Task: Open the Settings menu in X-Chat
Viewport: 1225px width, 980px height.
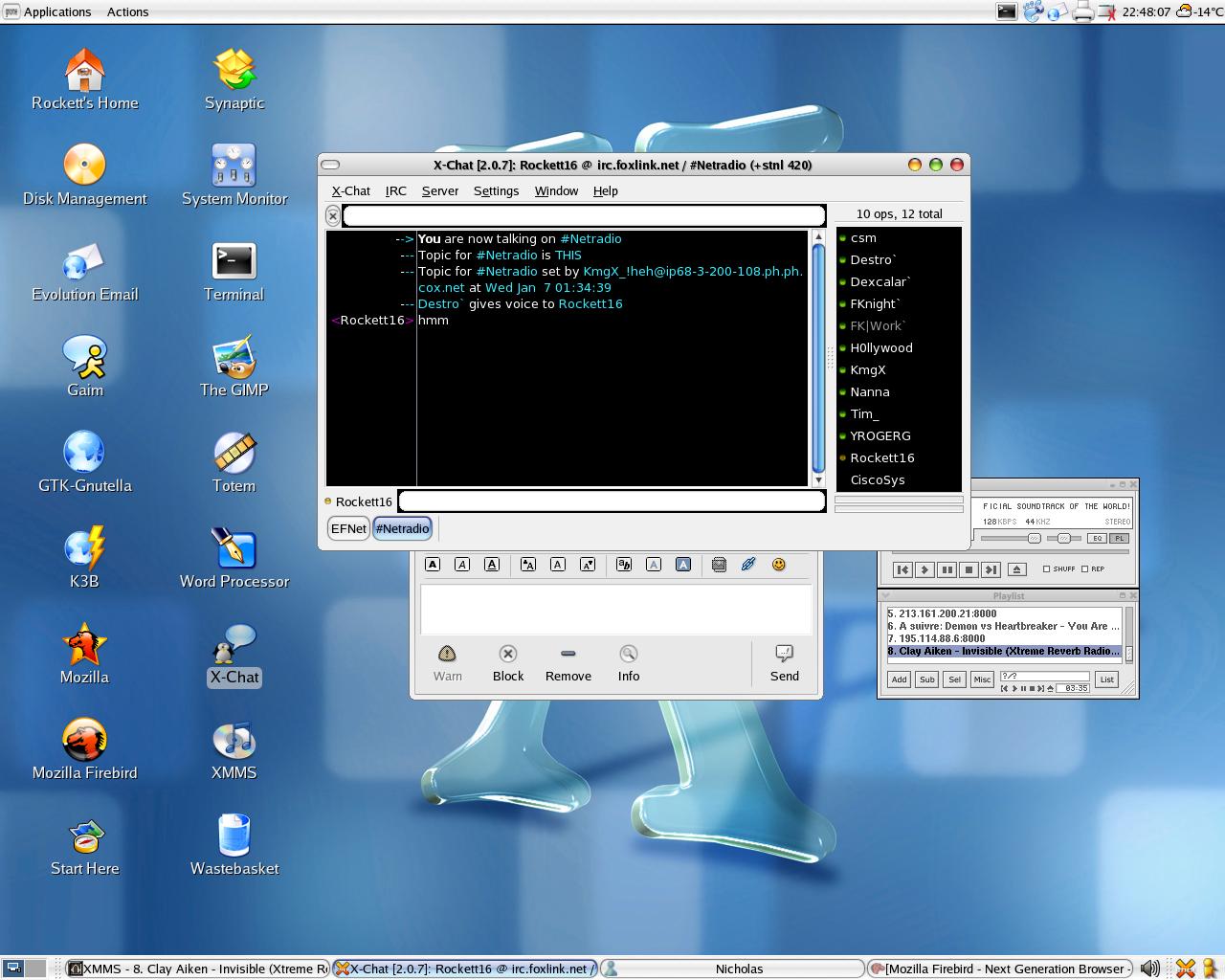Action: click(496, 190)
